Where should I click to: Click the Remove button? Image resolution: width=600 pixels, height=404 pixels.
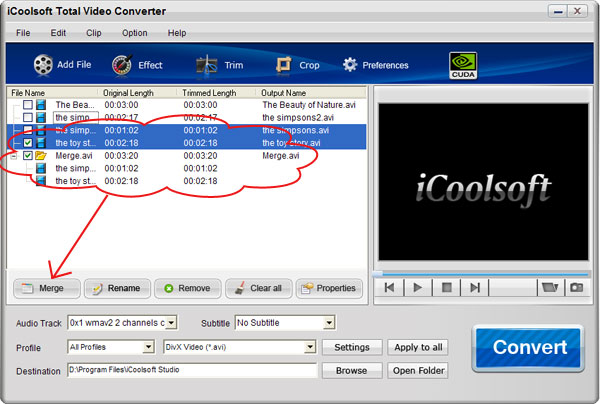[x=188, y=288]
